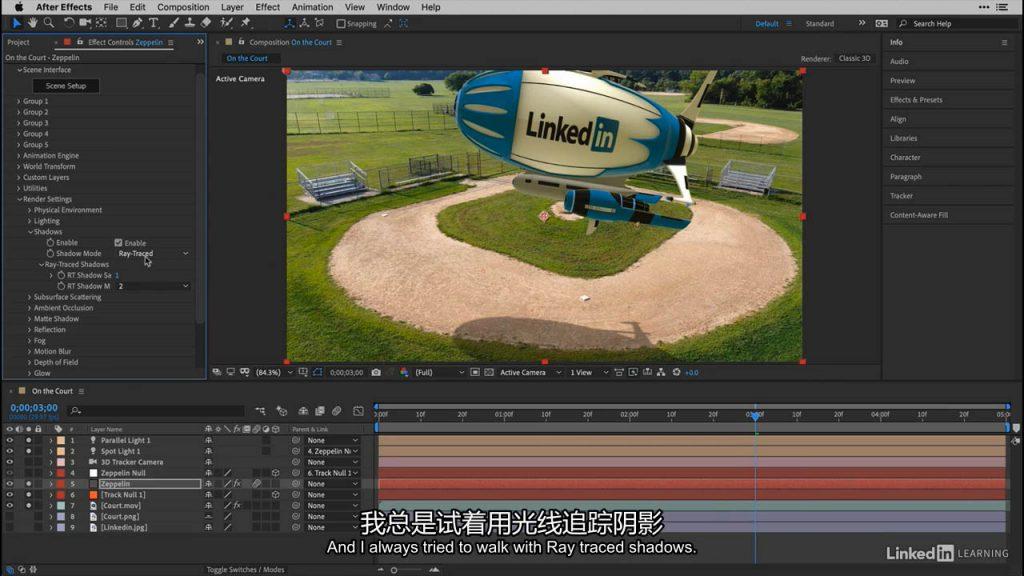Select the Horizontal Type tool
The height and width of the screenshot is (576, 1024).
click(153, 24)
